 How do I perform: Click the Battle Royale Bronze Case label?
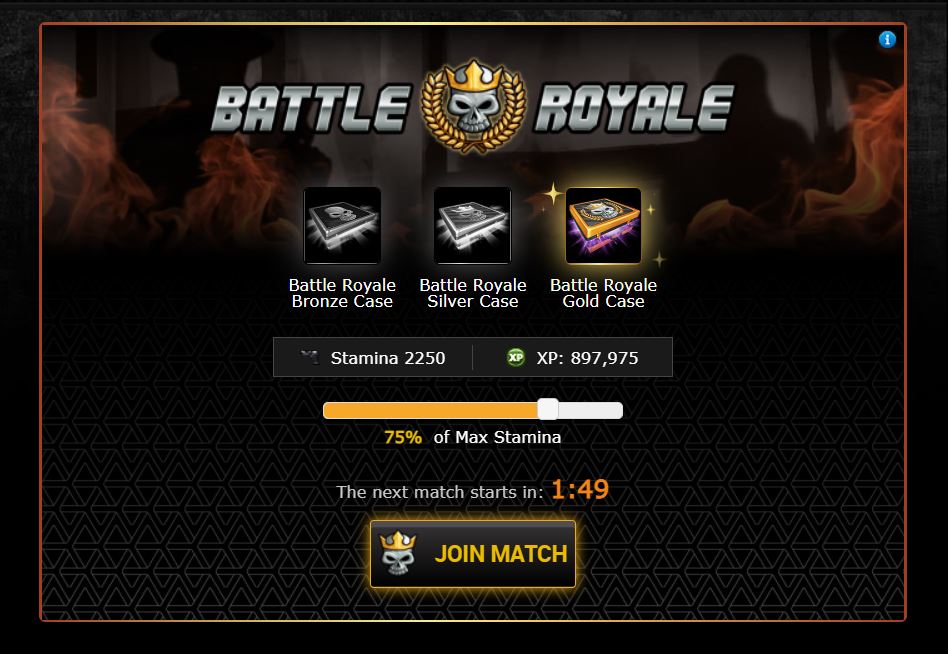coord(342,293)
